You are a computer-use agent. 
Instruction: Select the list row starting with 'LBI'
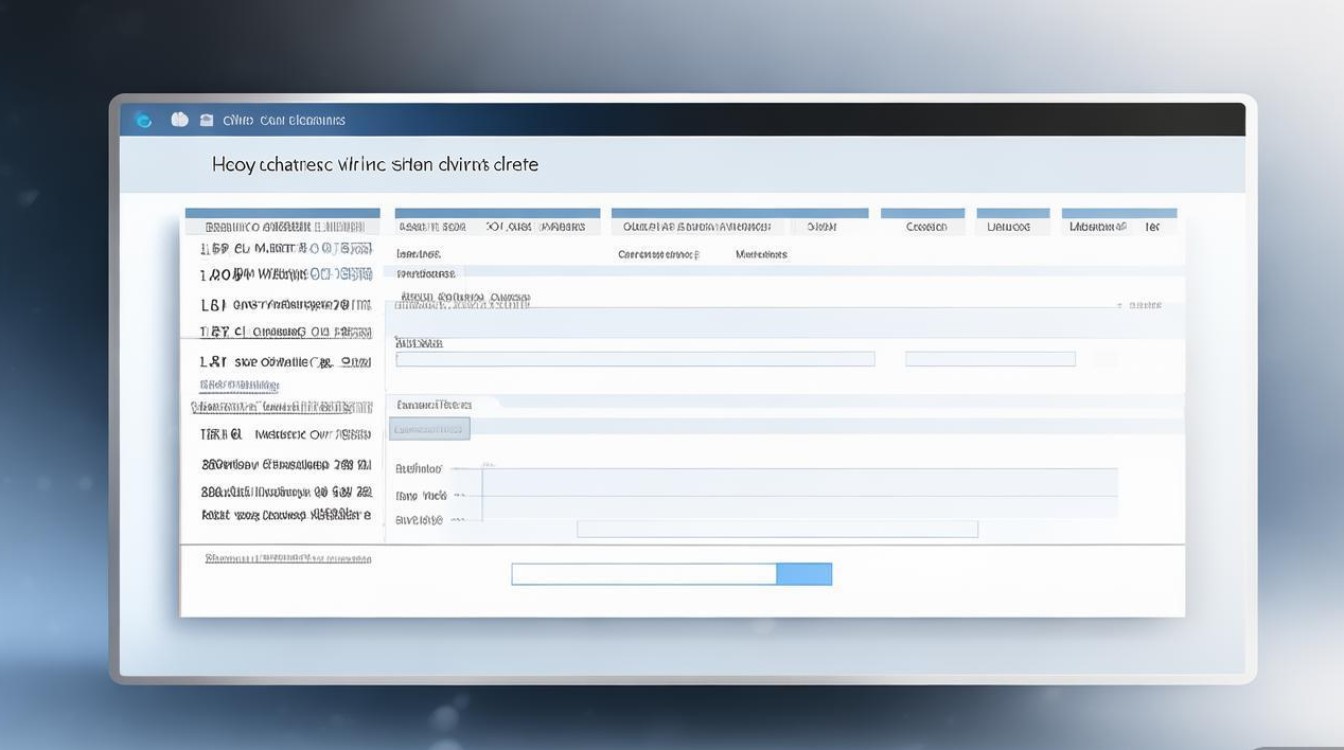click(x=286, y=304)
